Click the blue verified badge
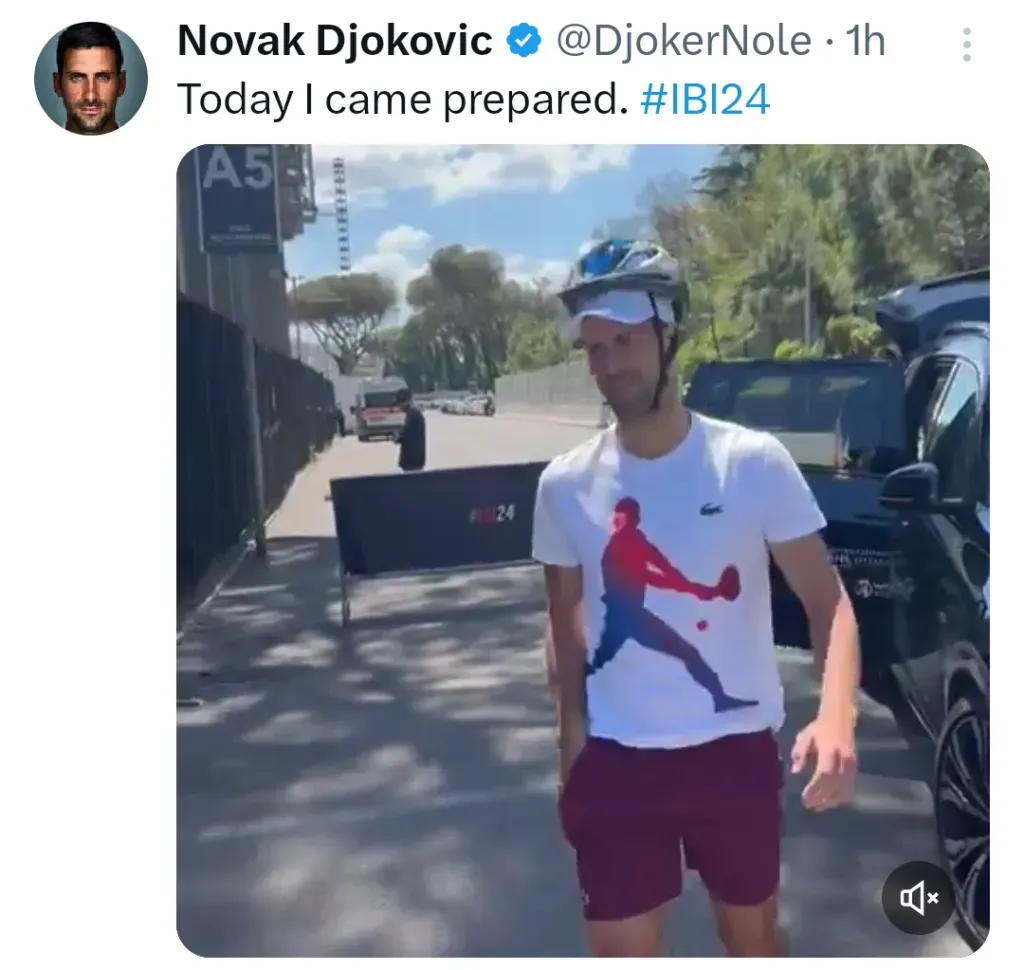This screenshot has height=970, width=1024. click(x=524, y=40)
